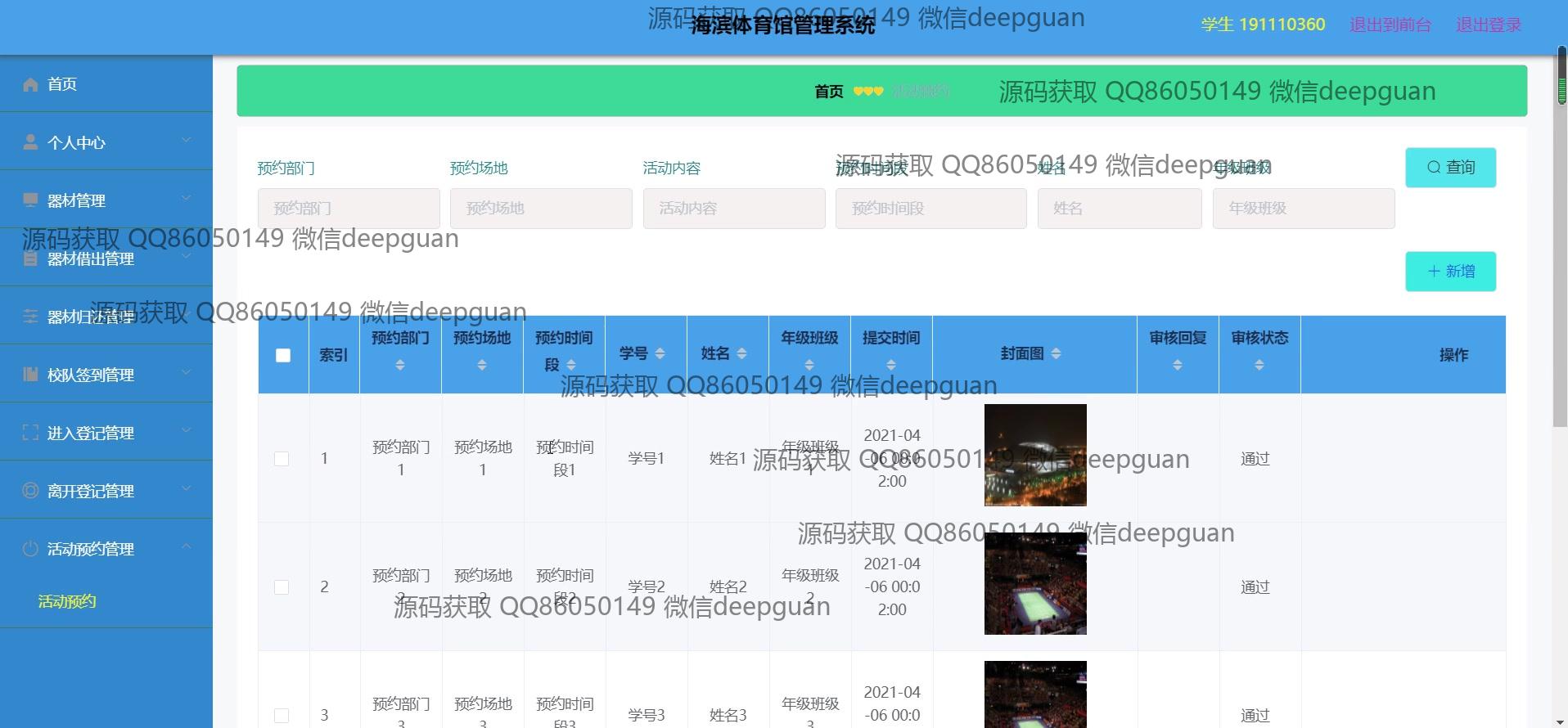The height and width of the screenshot is (728, 1568).
Task: Click the 个人中心 user icon
Action: click(x=30, y=142)
